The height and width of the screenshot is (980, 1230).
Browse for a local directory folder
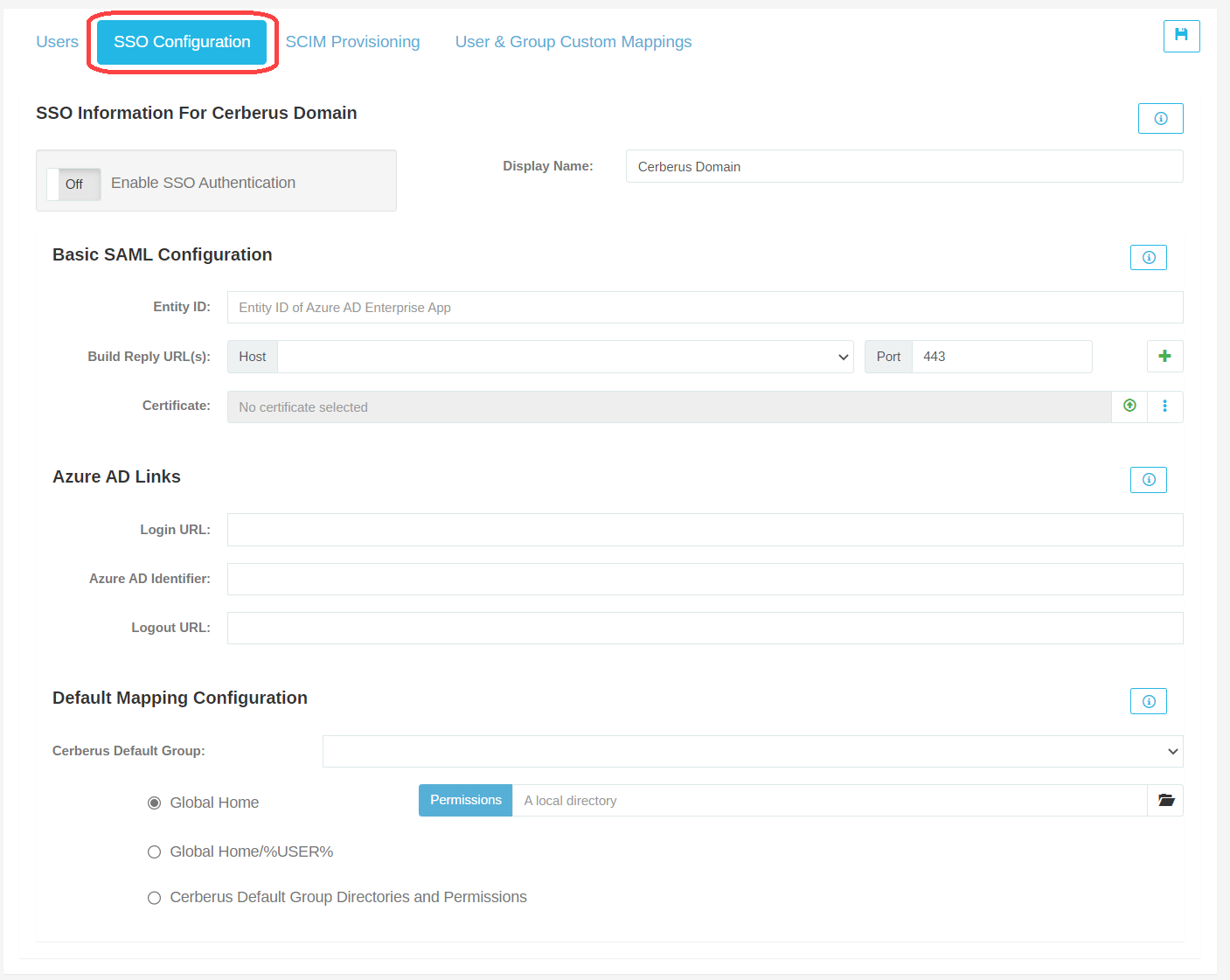coord(1165,800)
